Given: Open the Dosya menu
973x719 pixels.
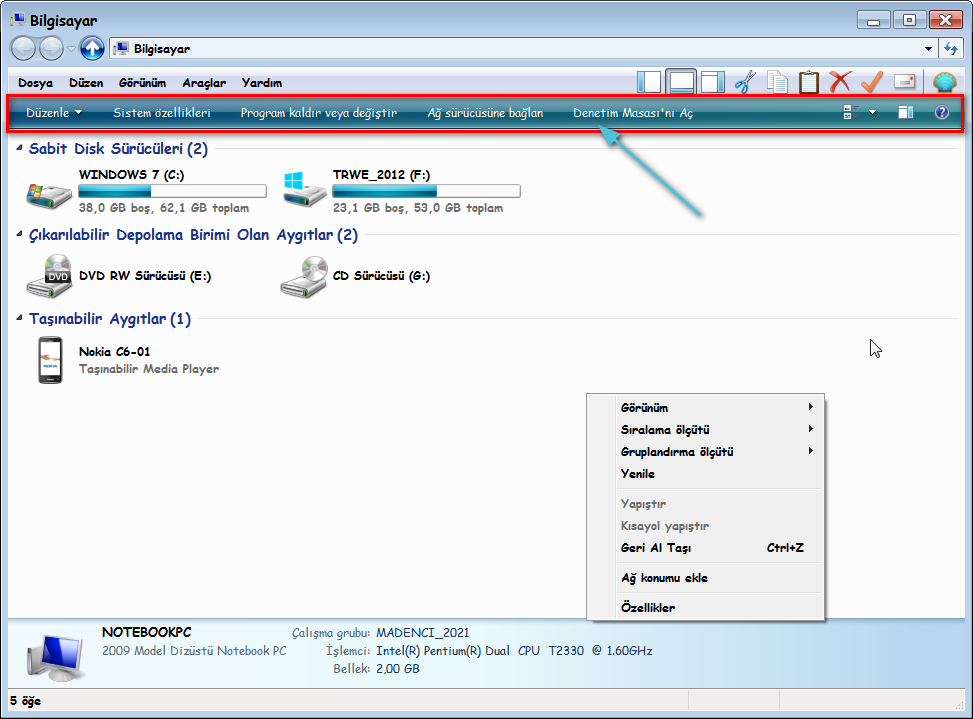Looking at the screenshot, I should pyautogui.click(x=35, y=83).
